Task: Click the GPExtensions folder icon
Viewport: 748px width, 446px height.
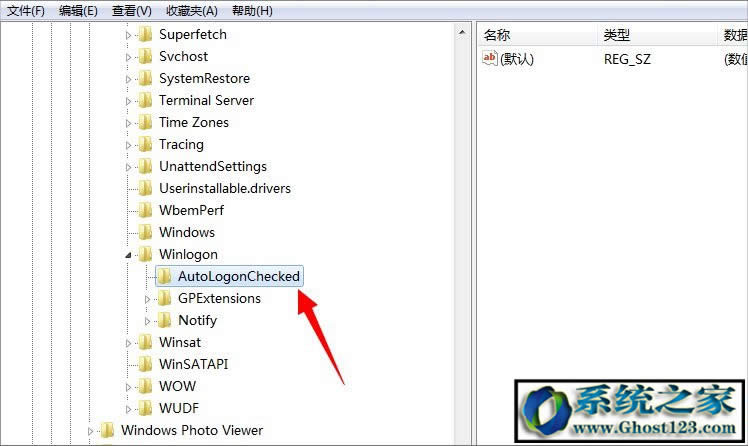Action: tap(164, 298)
